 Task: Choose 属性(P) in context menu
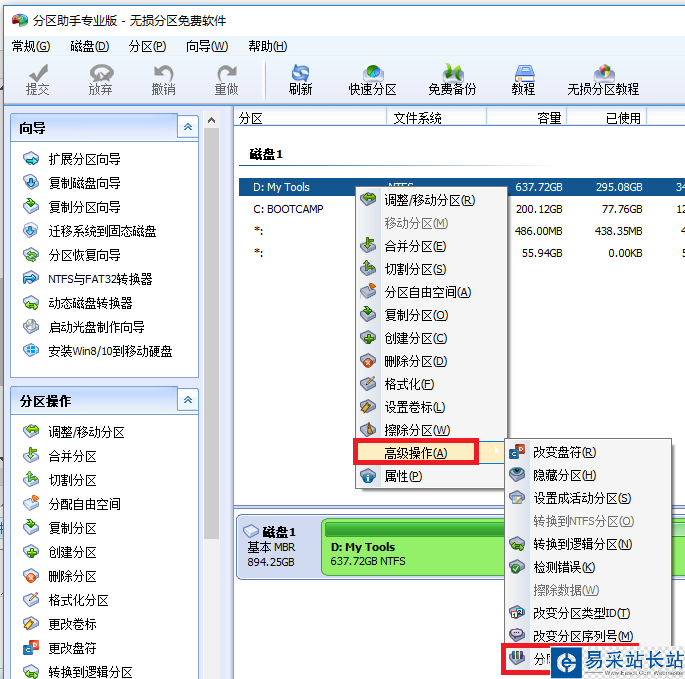coord(431,476)
